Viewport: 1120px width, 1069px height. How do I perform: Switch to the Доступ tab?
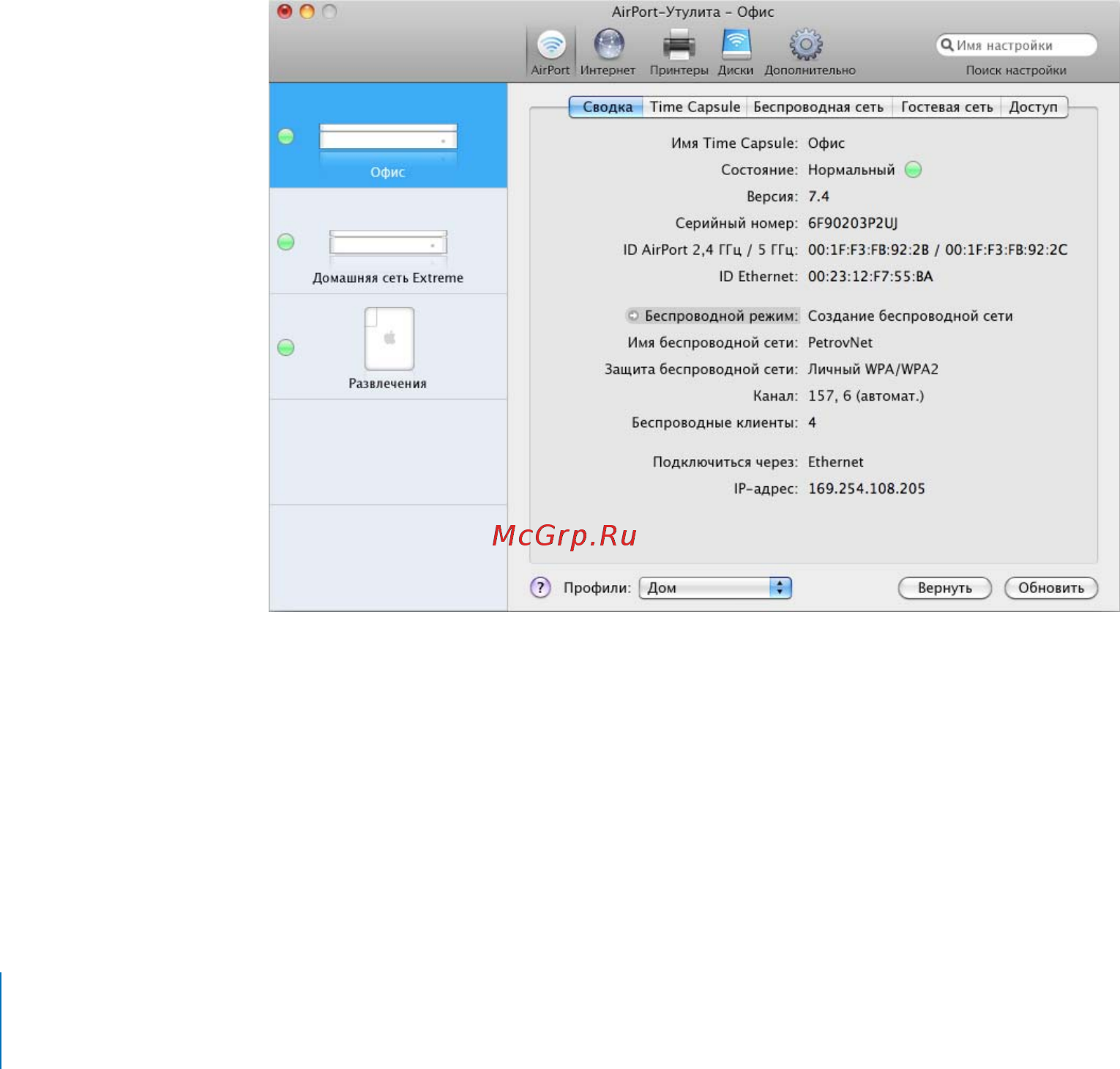click(x=1033, y=107)
